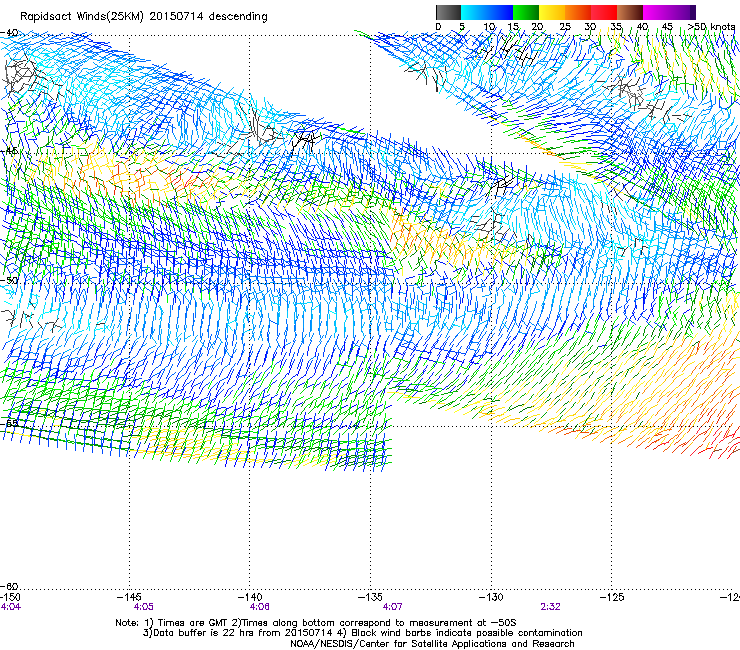The height and width of the screenshot is (650, 740).
Task: Click the chart title 'Rapidscat Winds(25KM) 20150714 descending'
Action: (x=144, y=17)
